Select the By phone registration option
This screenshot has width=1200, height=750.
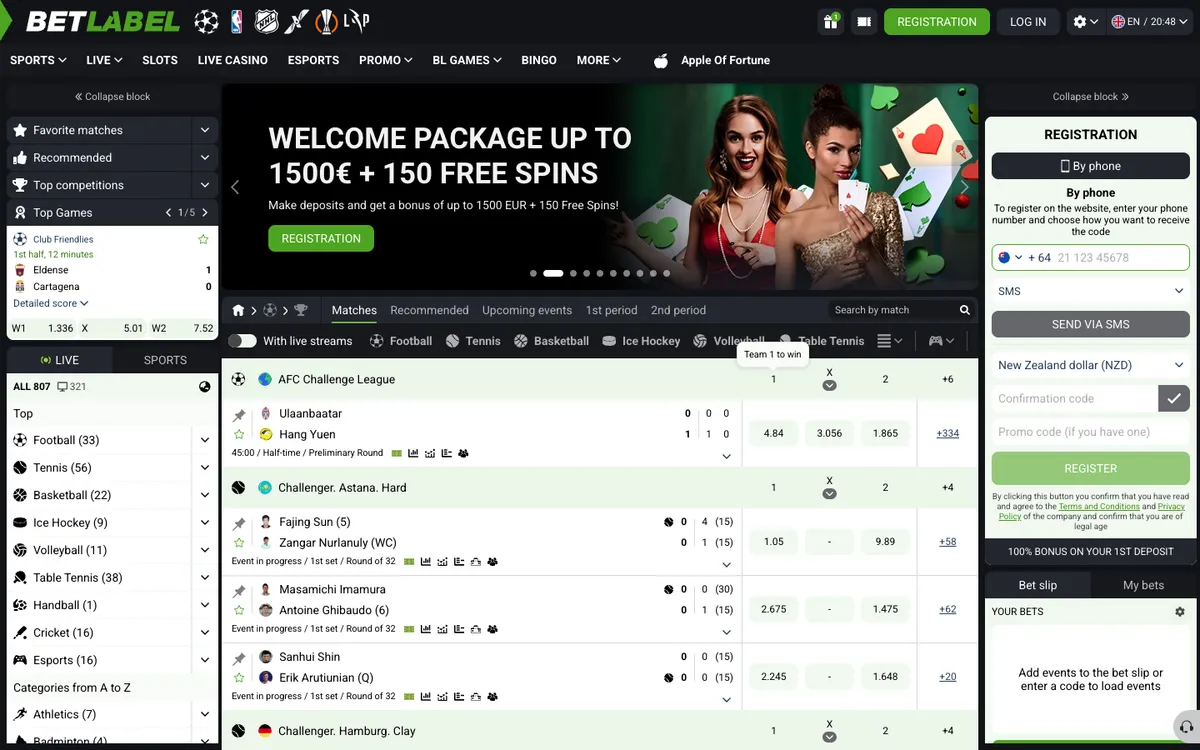(1090, 166)
